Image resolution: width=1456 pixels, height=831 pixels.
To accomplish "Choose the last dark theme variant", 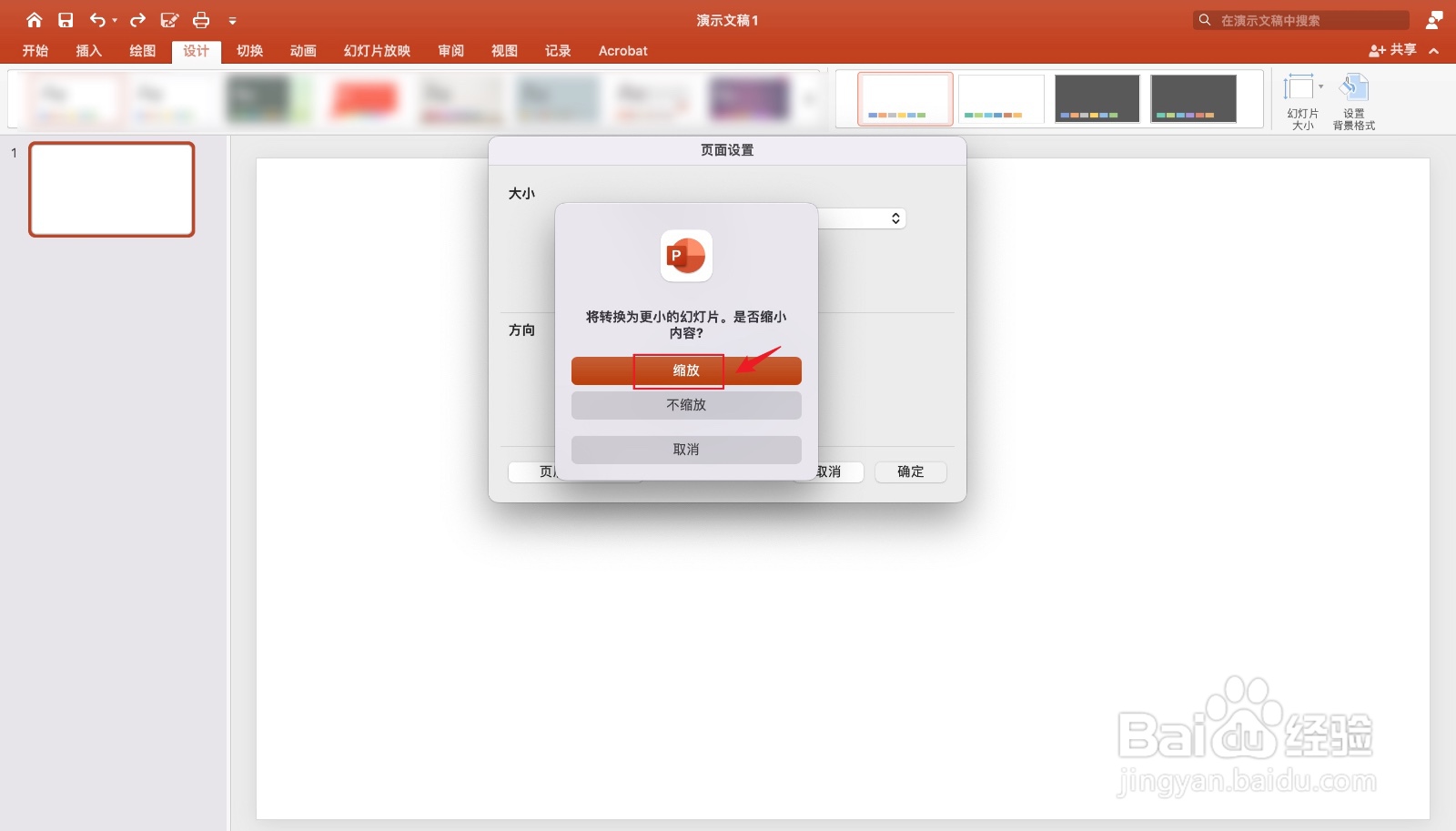I will point(1194,98).
